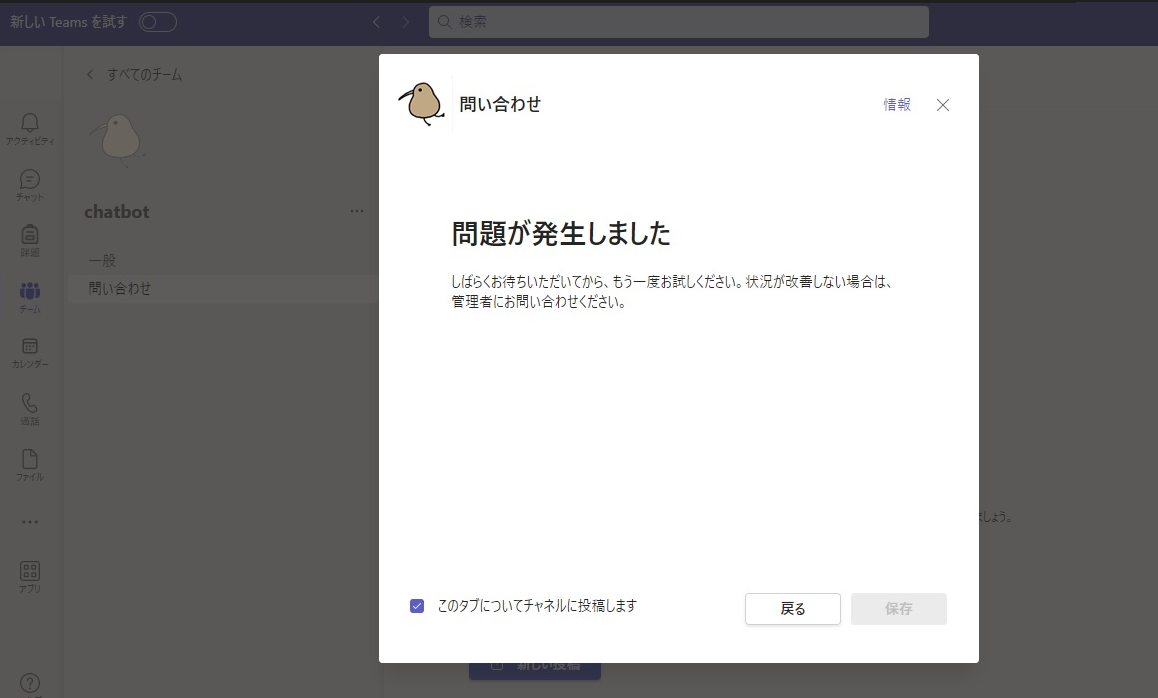This screenshot has width=1158, height=698.
Task: Click the 情報 link in dialog
Action: click(897, 105)
